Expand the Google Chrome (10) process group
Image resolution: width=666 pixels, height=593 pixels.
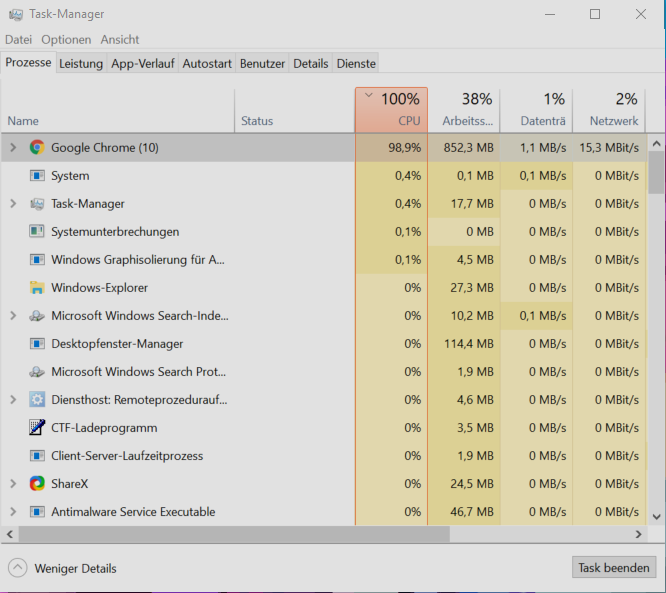point(13,147)
